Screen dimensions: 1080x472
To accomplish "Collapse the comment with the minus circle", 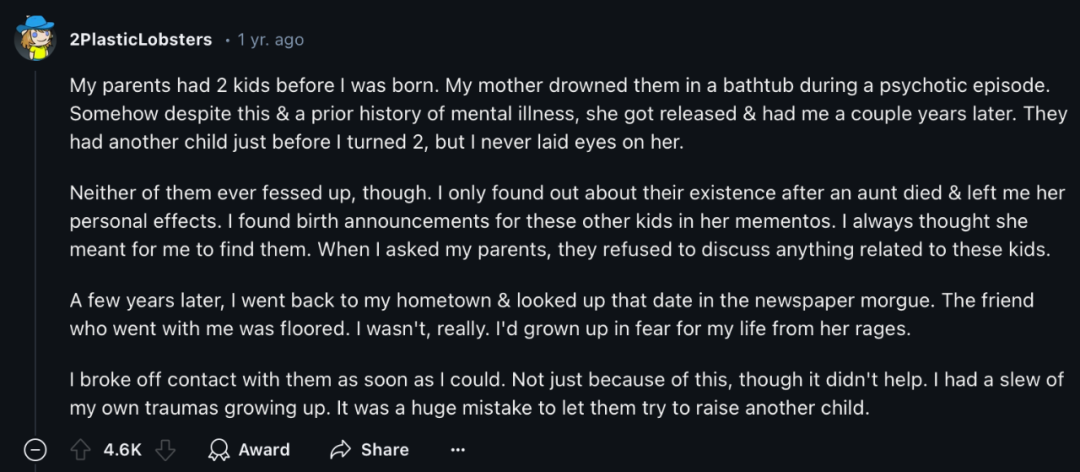I will pyautogui.click(x=35, y=450).
